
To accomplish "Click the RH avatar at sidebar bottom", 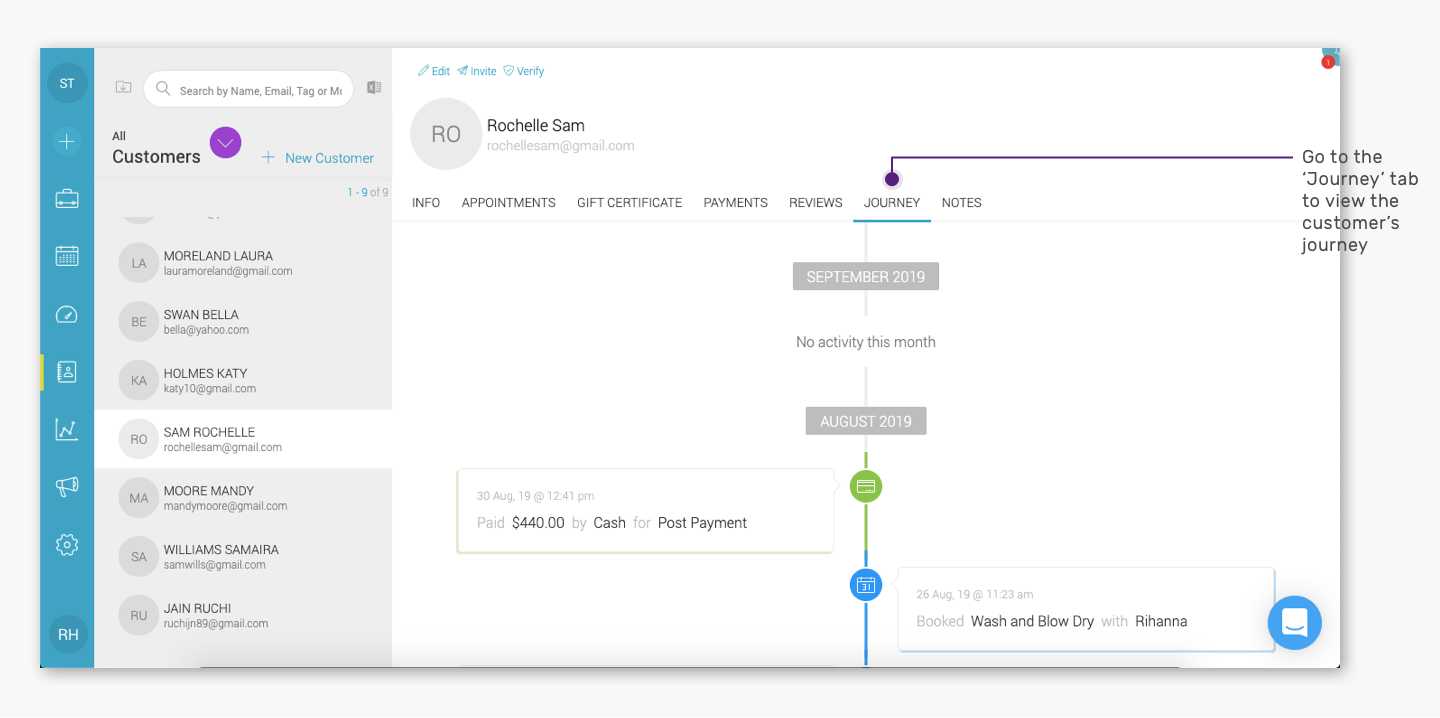I will 68,634.
